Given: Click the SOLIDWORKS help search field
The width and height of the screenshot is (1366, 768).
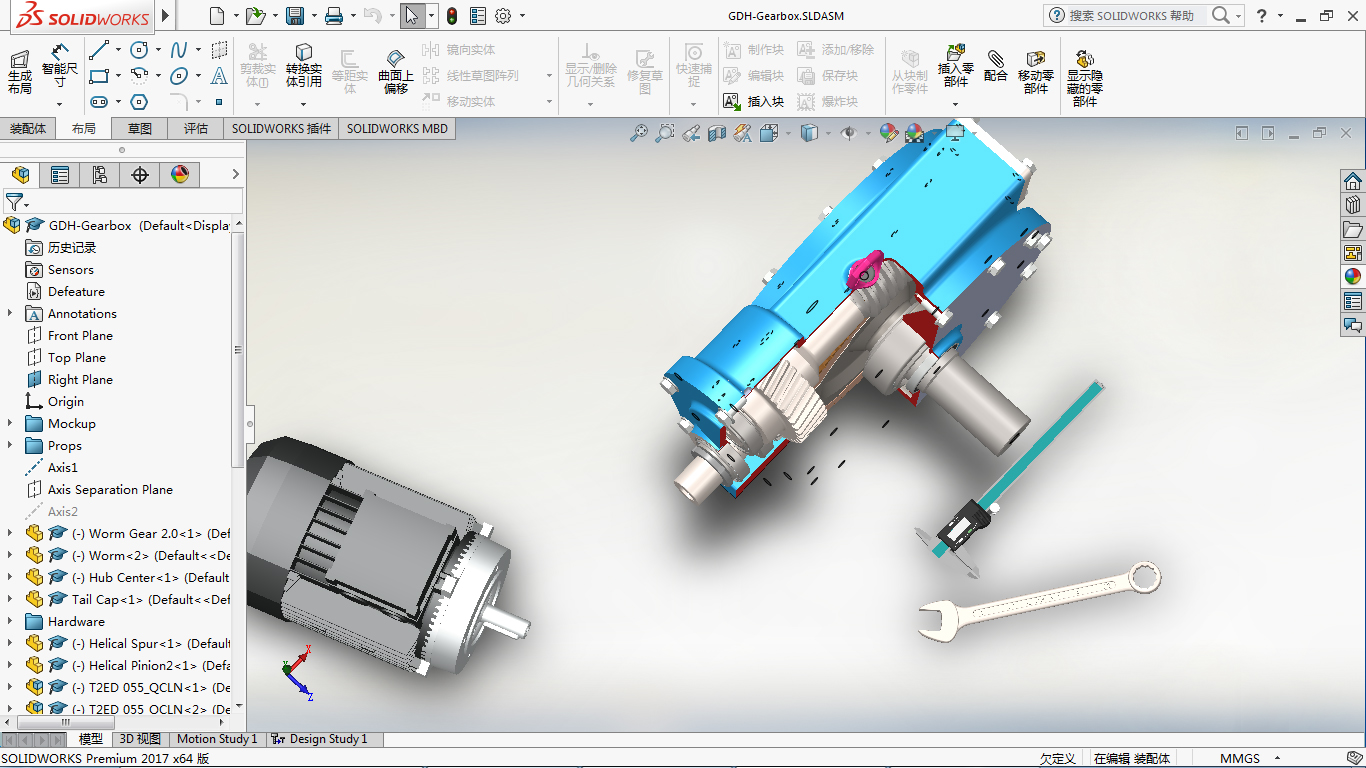Looking at the screenshot, I should click(x=1131, y=16).
